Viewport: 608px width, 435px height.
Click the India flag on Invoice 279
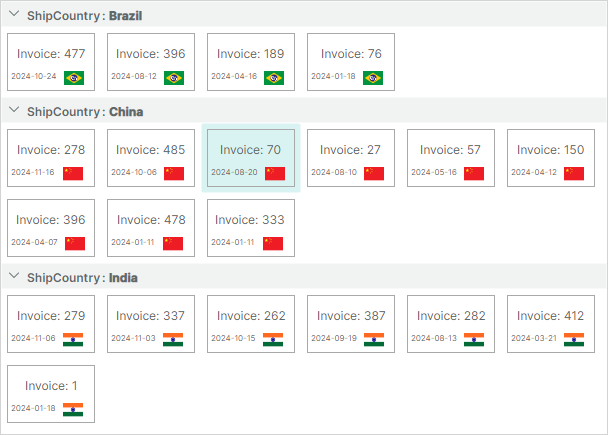coord(73,340)
